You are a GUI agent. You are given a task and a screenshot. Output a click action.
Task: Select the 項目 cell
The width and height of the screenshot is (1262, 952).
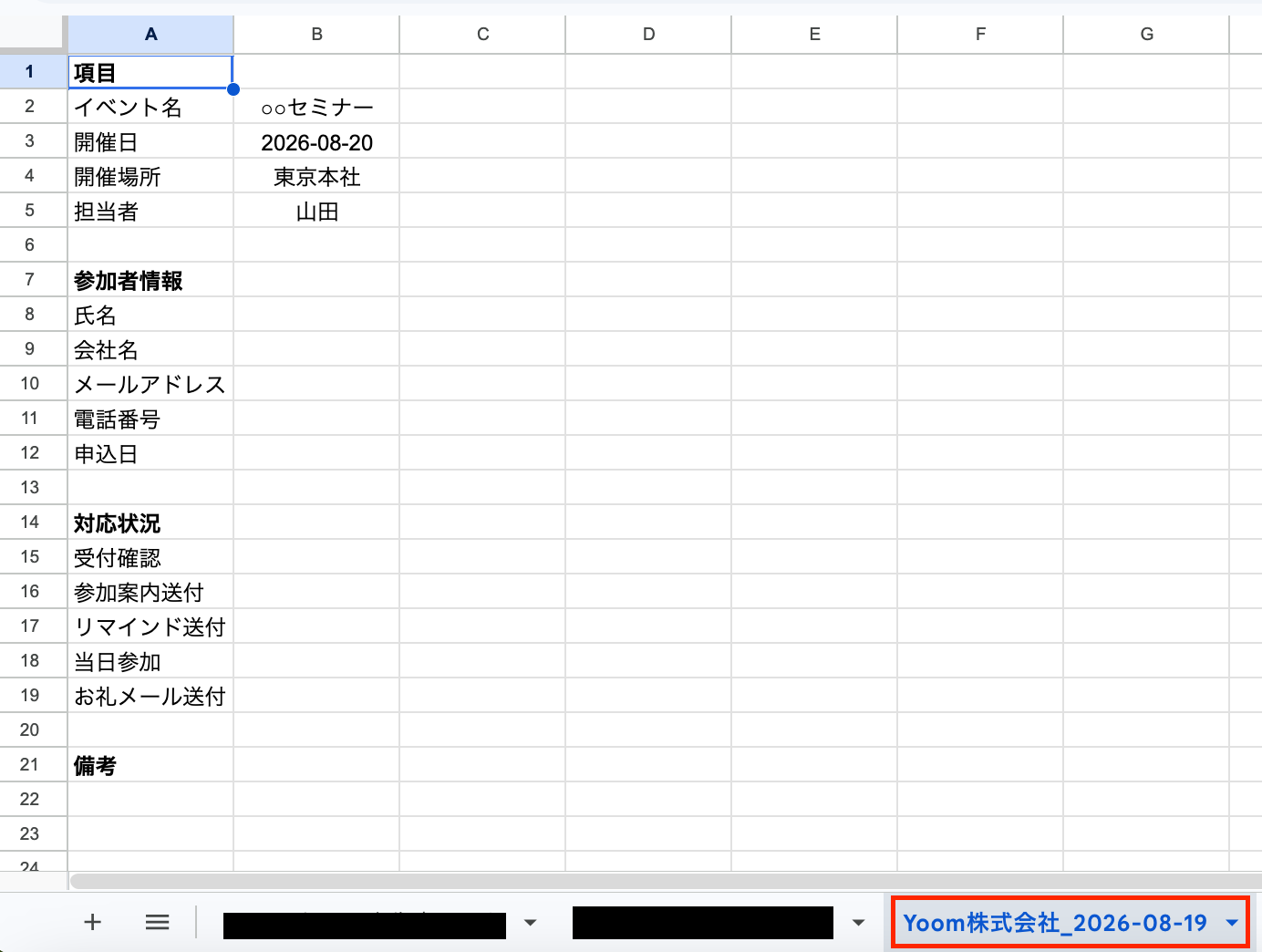[x=150, y=72]
